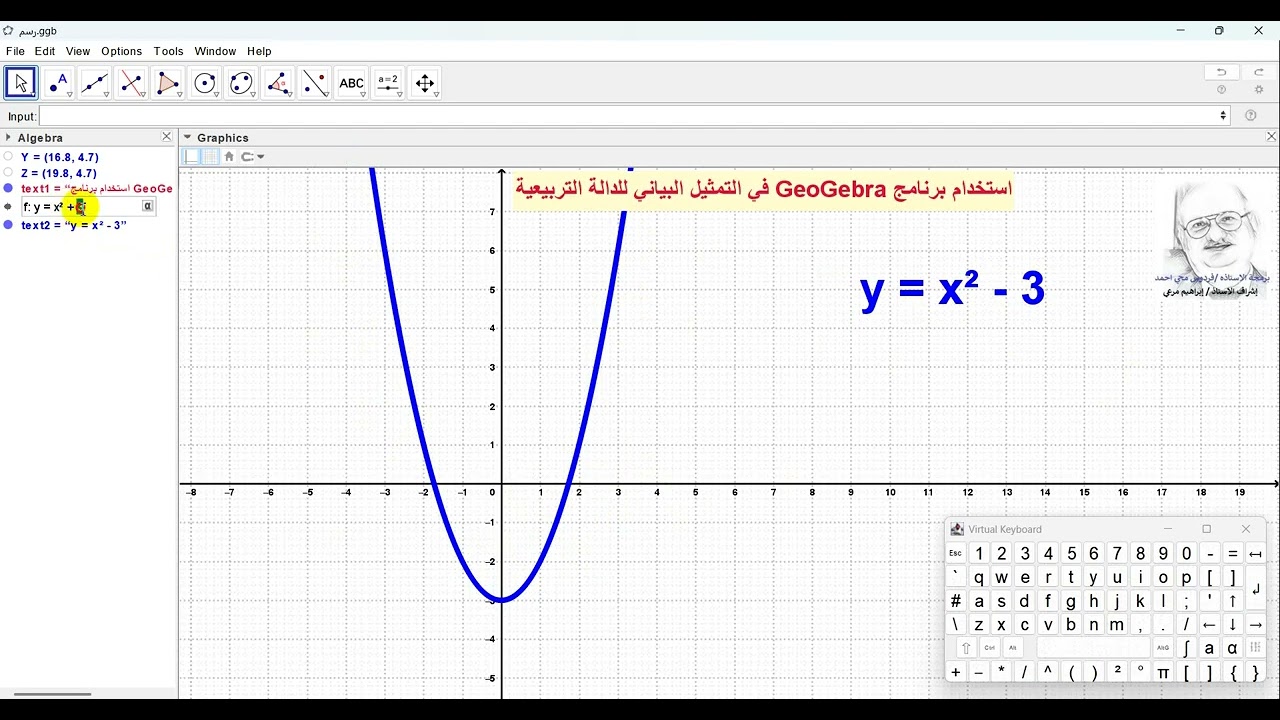Toggle Shift key on Virtual Keyboard
Viewport: 1280px width, 720px height.
pos(966,648)
